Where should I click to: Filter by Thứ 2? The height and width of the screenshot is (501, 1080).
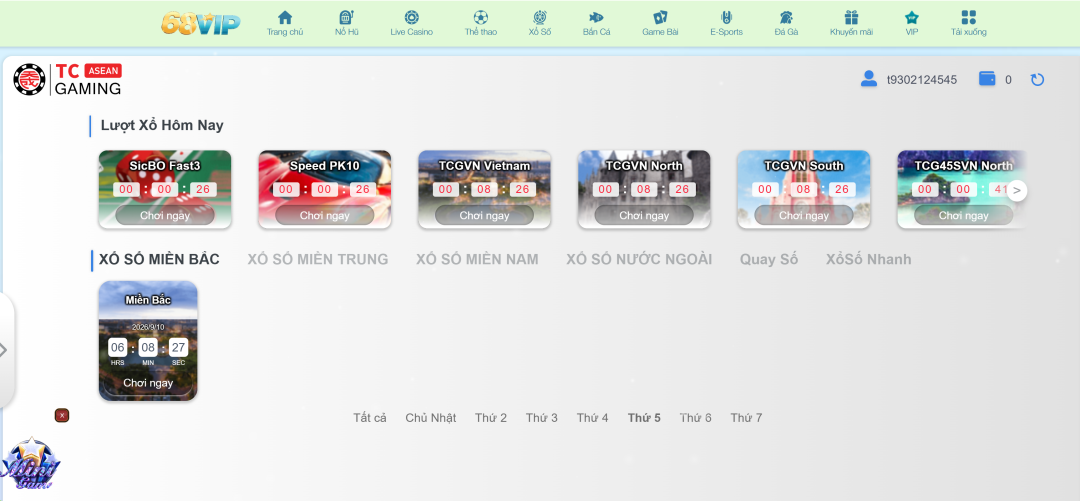coord(490,418)
